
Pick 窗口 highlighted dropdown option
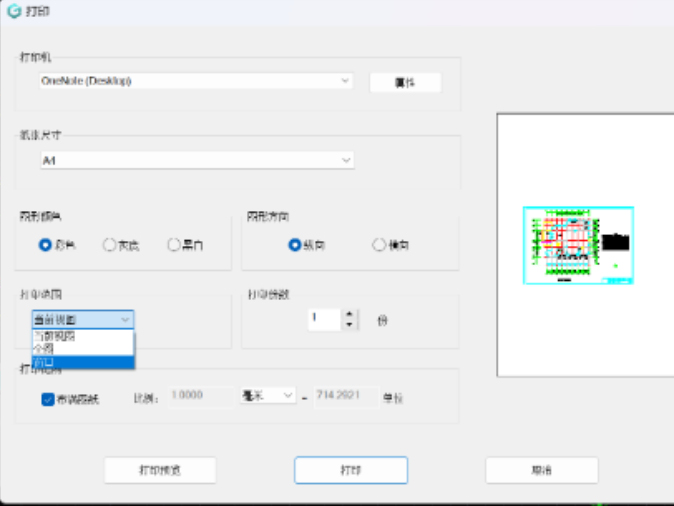(83, 362)
